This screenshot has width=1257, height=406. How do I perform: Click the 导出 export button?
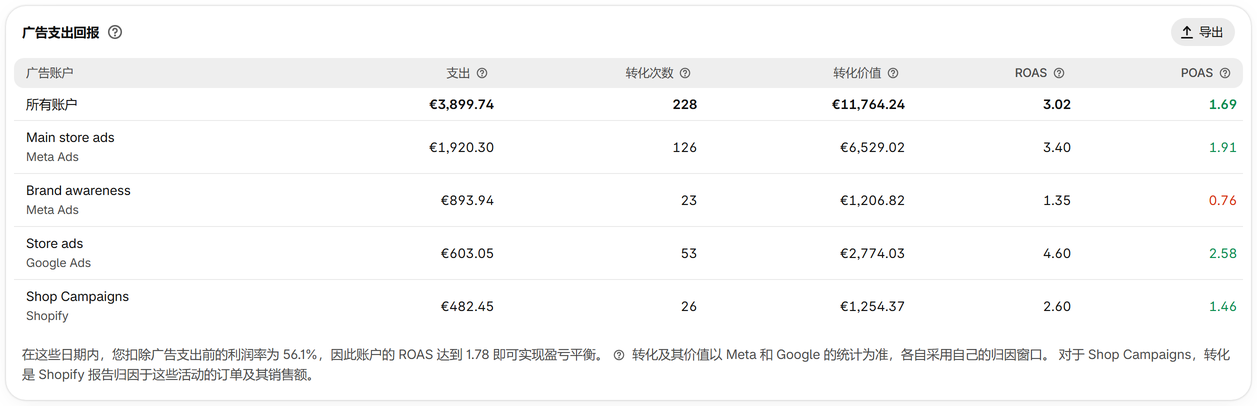click(1202, 32)
